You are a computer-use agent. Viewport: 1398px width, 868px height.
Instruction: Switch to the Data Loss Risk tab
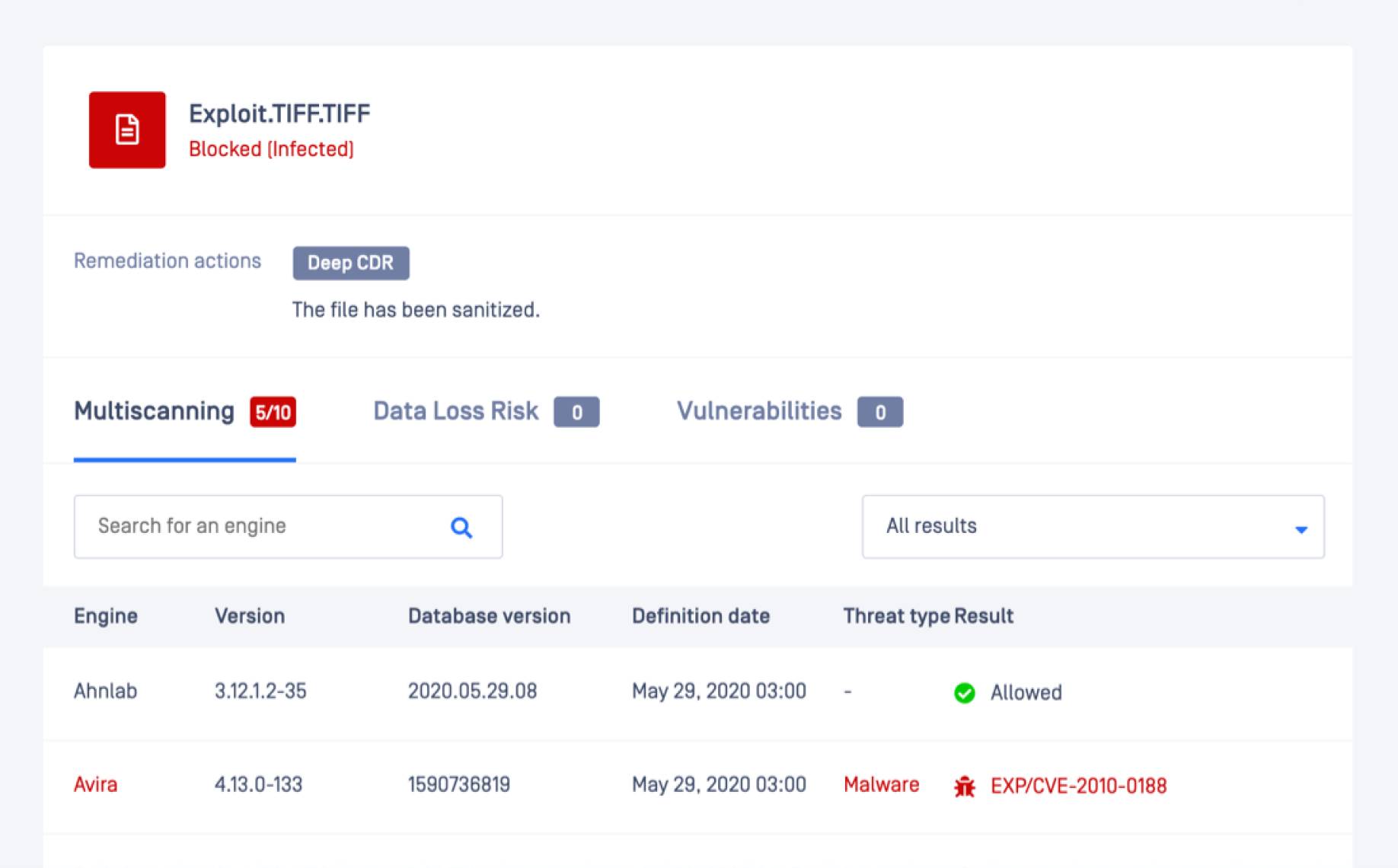[x=455, y=410]
